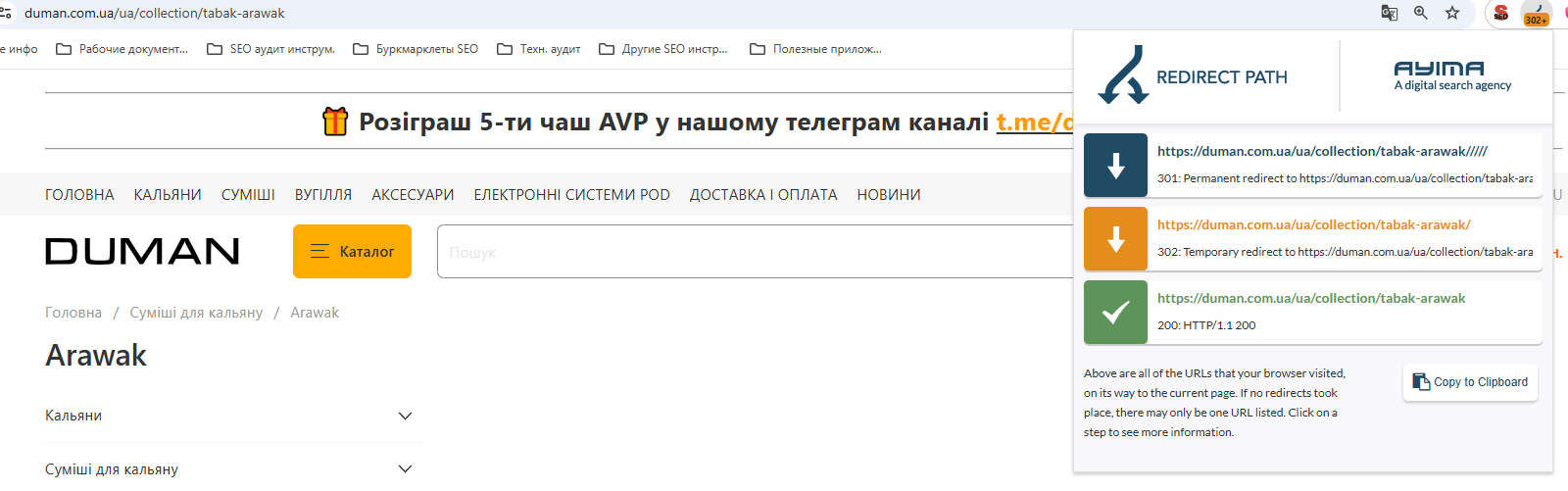The image size is (1568, 491).
Task: Click the gift icon in the promo banner
Action: coord(335,122)
